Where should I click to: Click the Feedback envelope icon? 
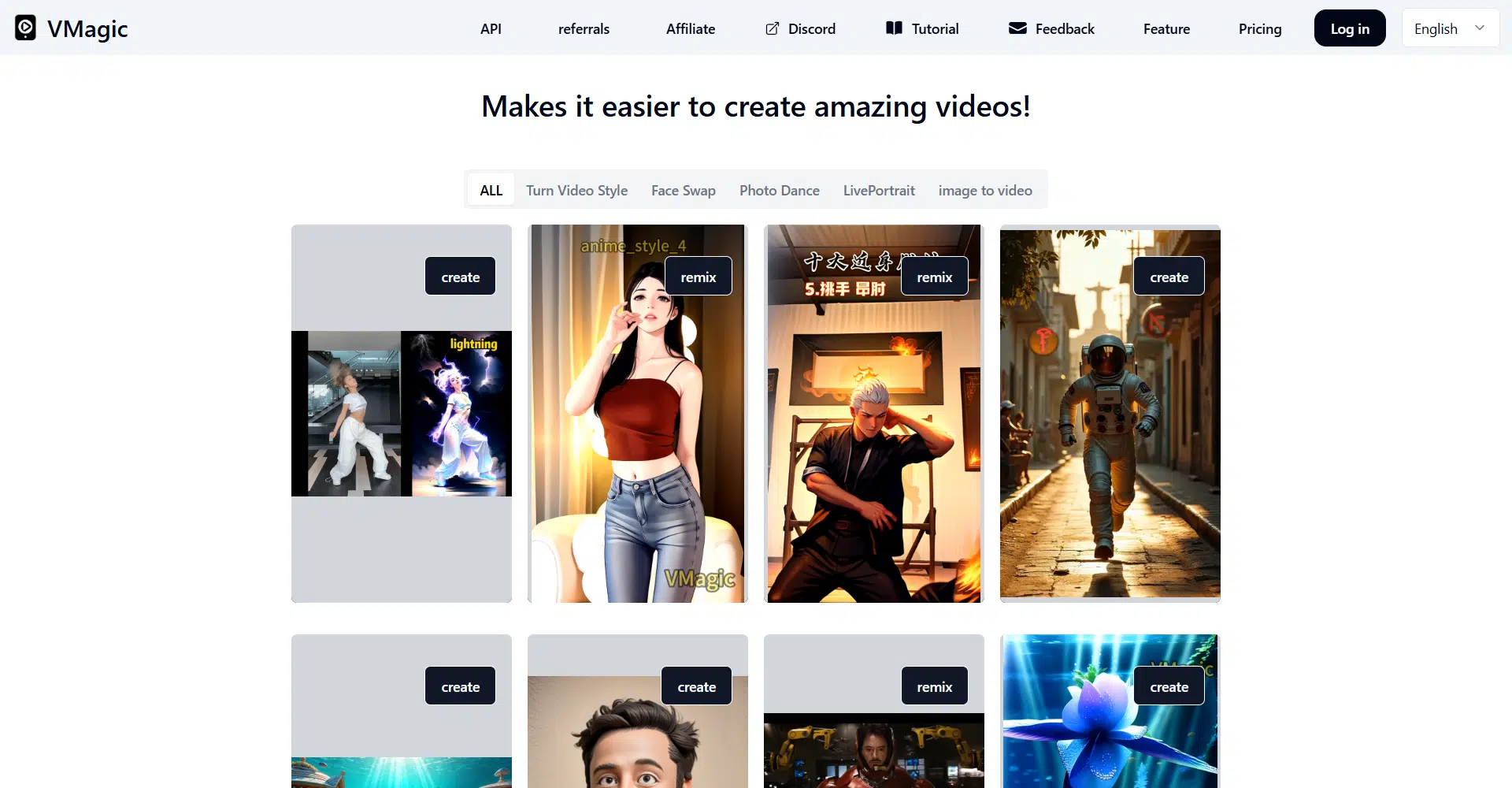click(x=1017, y=28)
